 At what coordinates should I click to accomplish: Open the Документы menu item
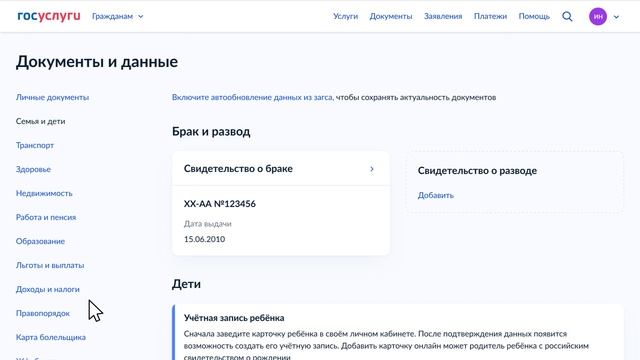[x=391, y=16]
